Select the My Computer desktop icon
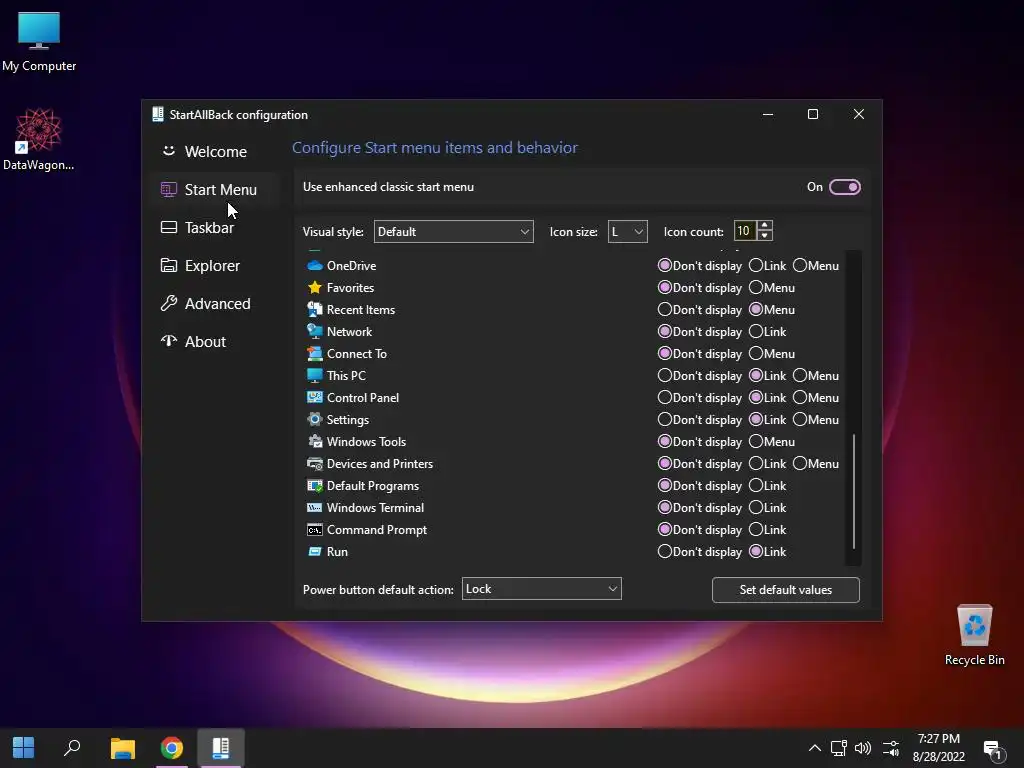Viewport: 1024px width, 768px height. [39, 42]
